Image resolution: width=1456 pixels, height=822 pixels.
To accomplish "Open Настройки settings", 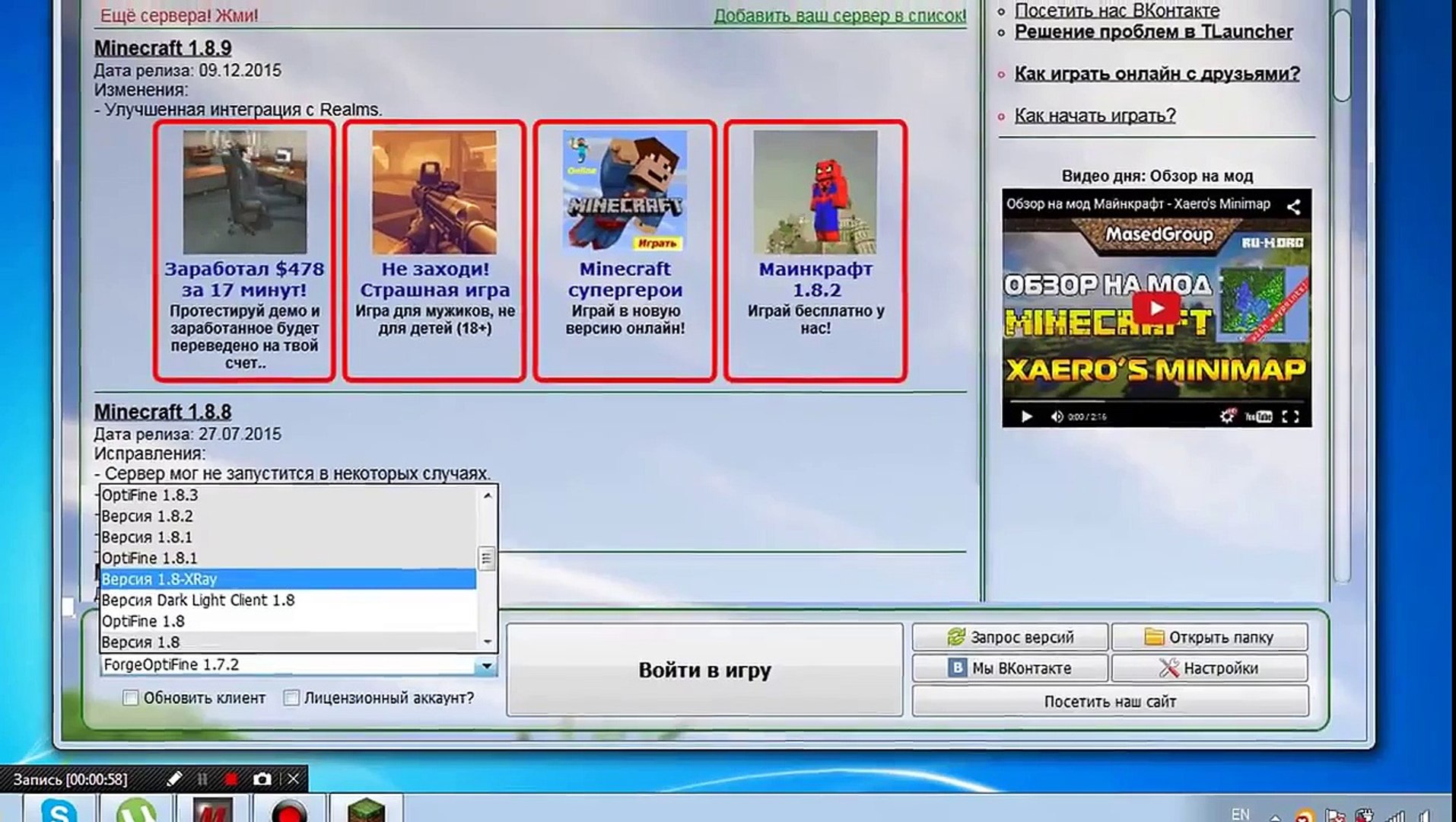I will [x=1210, y=668].
